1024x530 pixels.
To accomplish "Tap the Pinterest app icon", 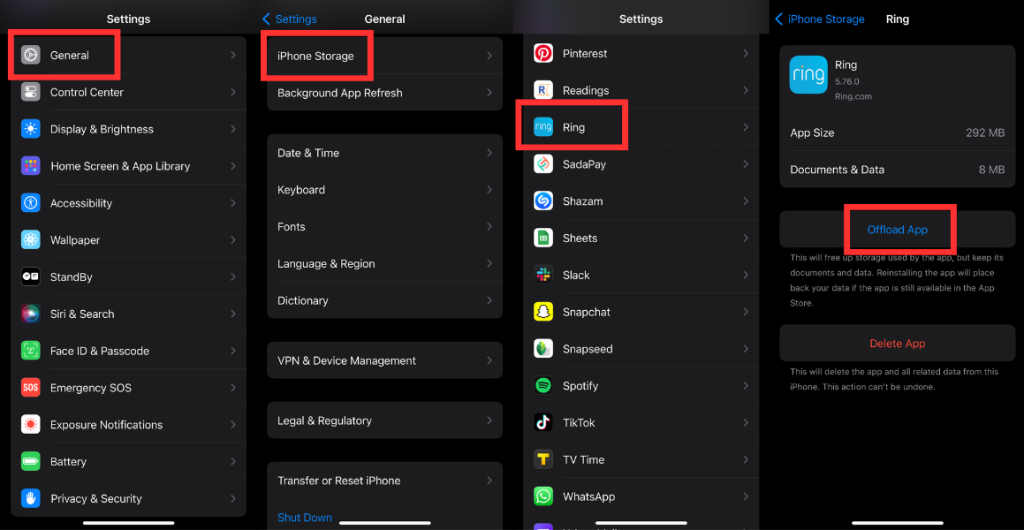I will [543, 54].
